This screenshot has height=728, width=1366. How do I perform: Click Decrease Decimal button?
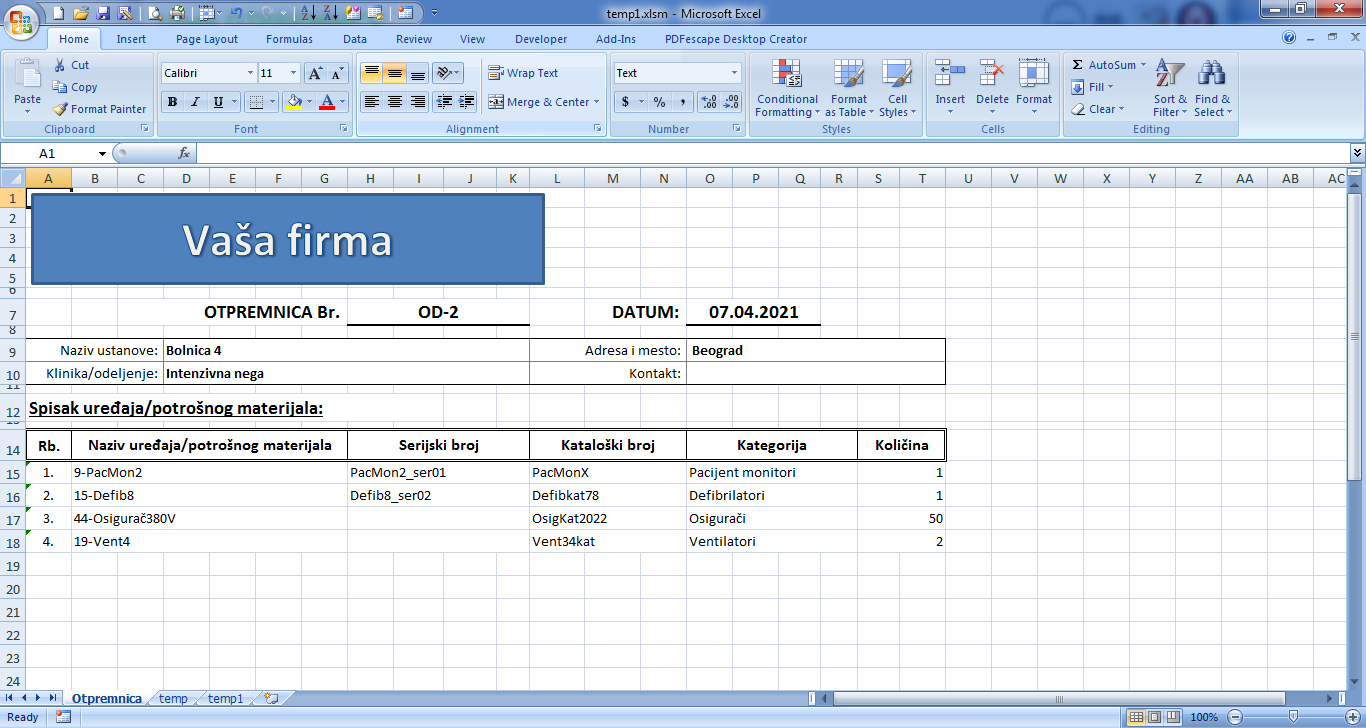tap(731, 102)
